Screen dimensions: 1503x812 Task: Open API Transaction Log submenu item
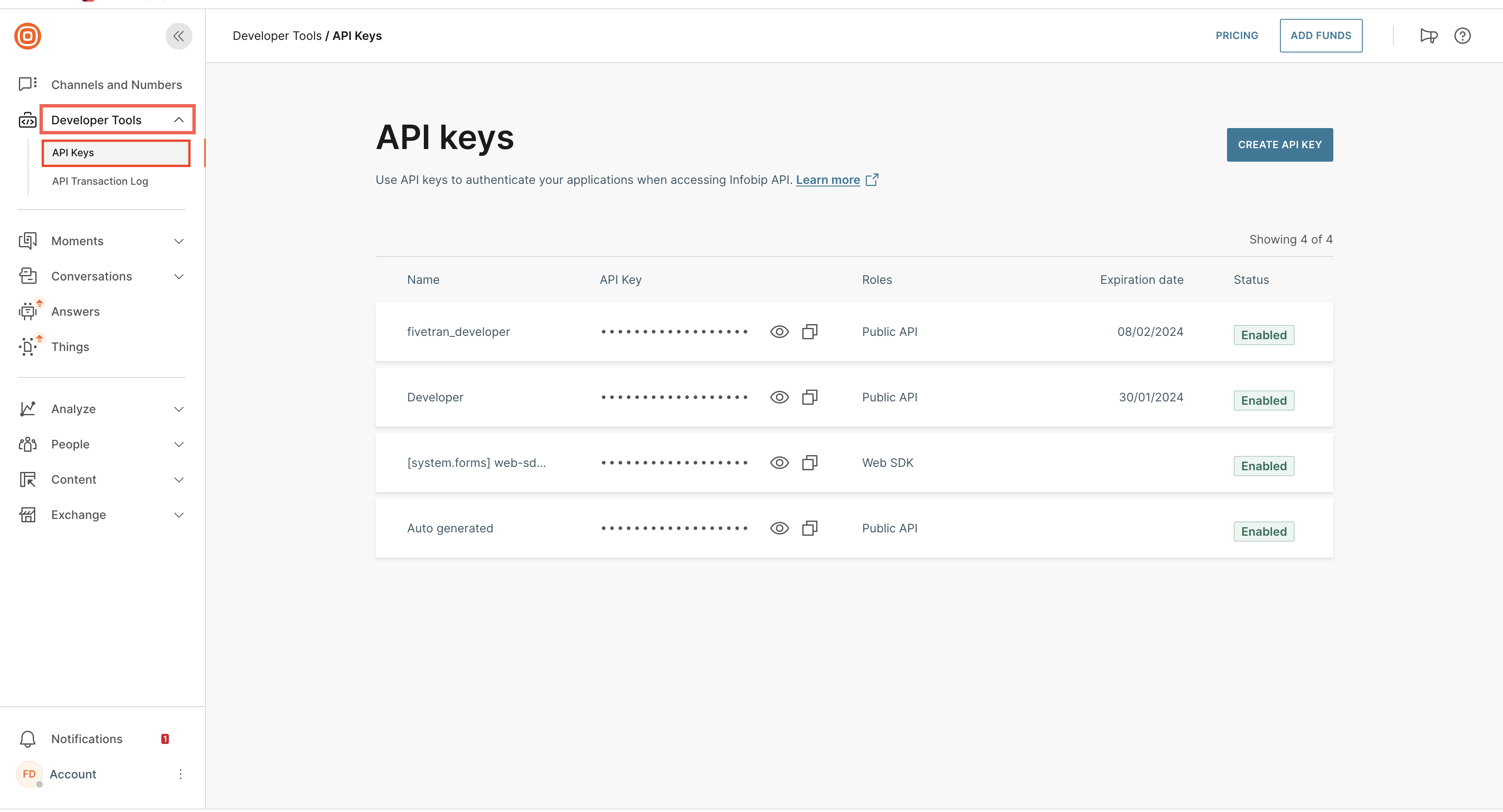coord(100,181)
